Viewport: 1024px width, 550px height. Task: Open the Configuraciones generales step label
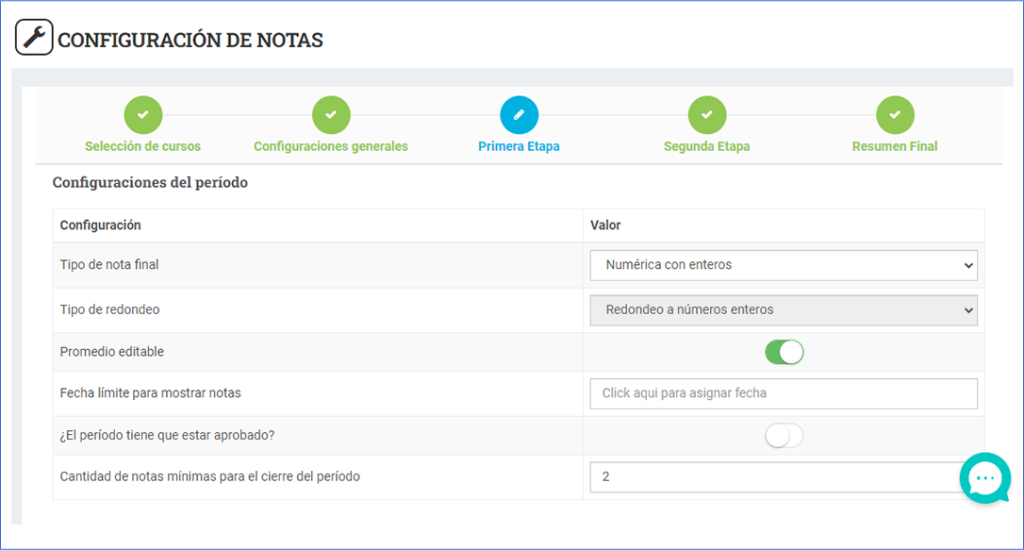pos(331,146)
